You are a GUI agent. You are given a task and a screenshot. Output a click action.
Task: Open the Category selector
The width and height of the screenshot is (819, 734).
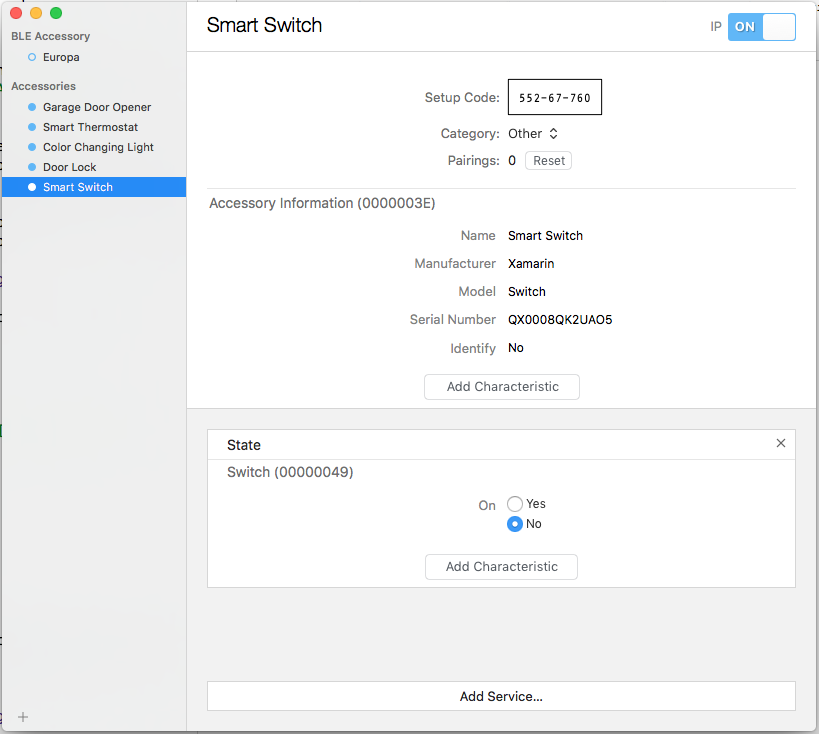pyautogui.click(x=533, y=133)
